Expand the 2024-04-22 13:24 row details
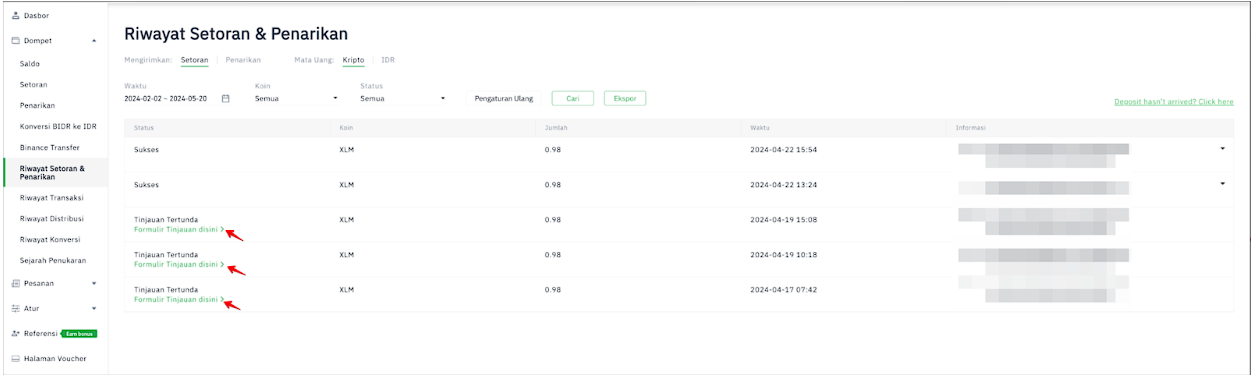Viewport: 1251px width, 378px height. click(x=1222, y=184)
